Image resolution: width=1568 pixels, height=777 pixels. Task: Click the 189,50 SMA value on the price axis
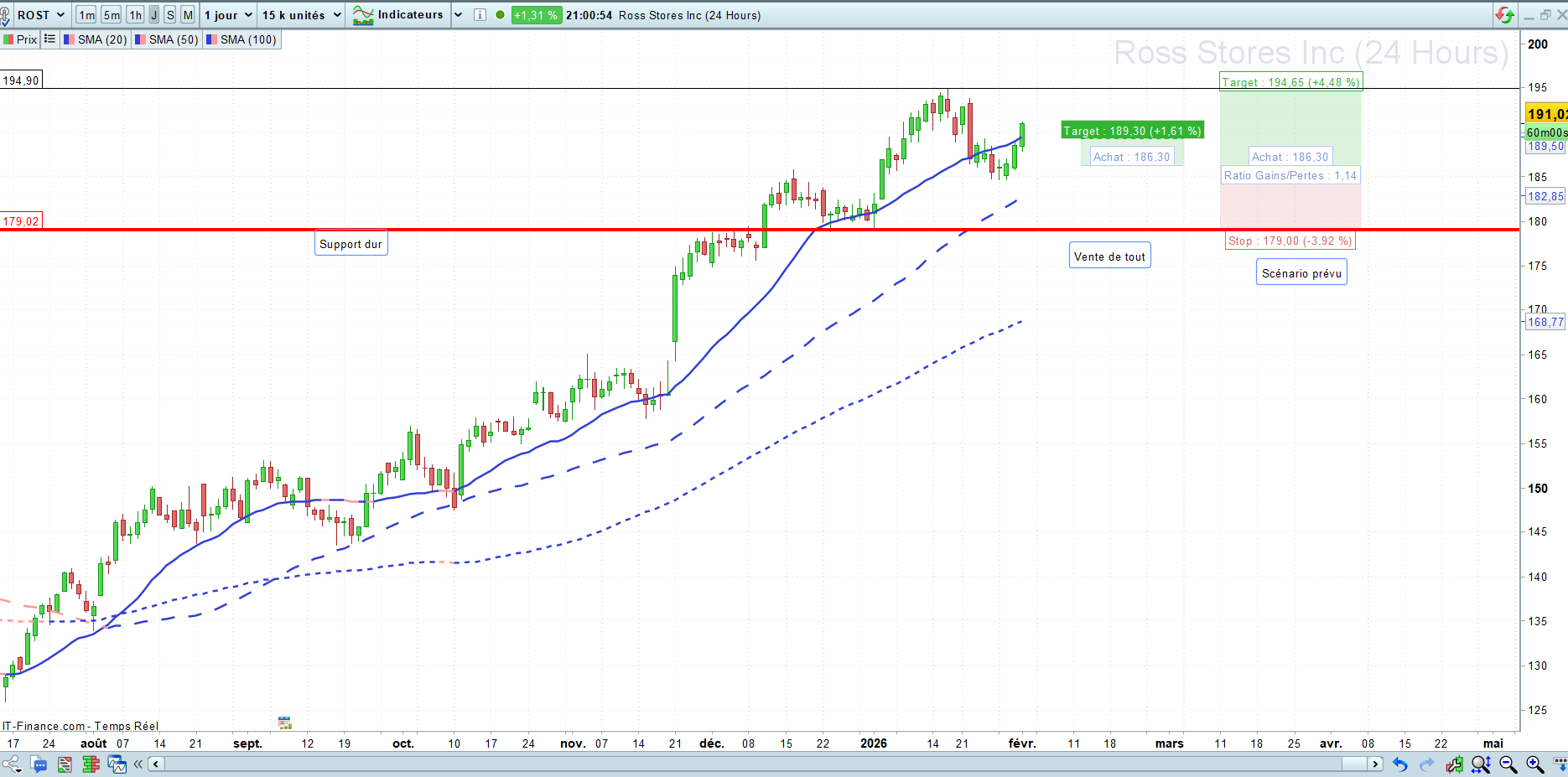coord(1545,146)
